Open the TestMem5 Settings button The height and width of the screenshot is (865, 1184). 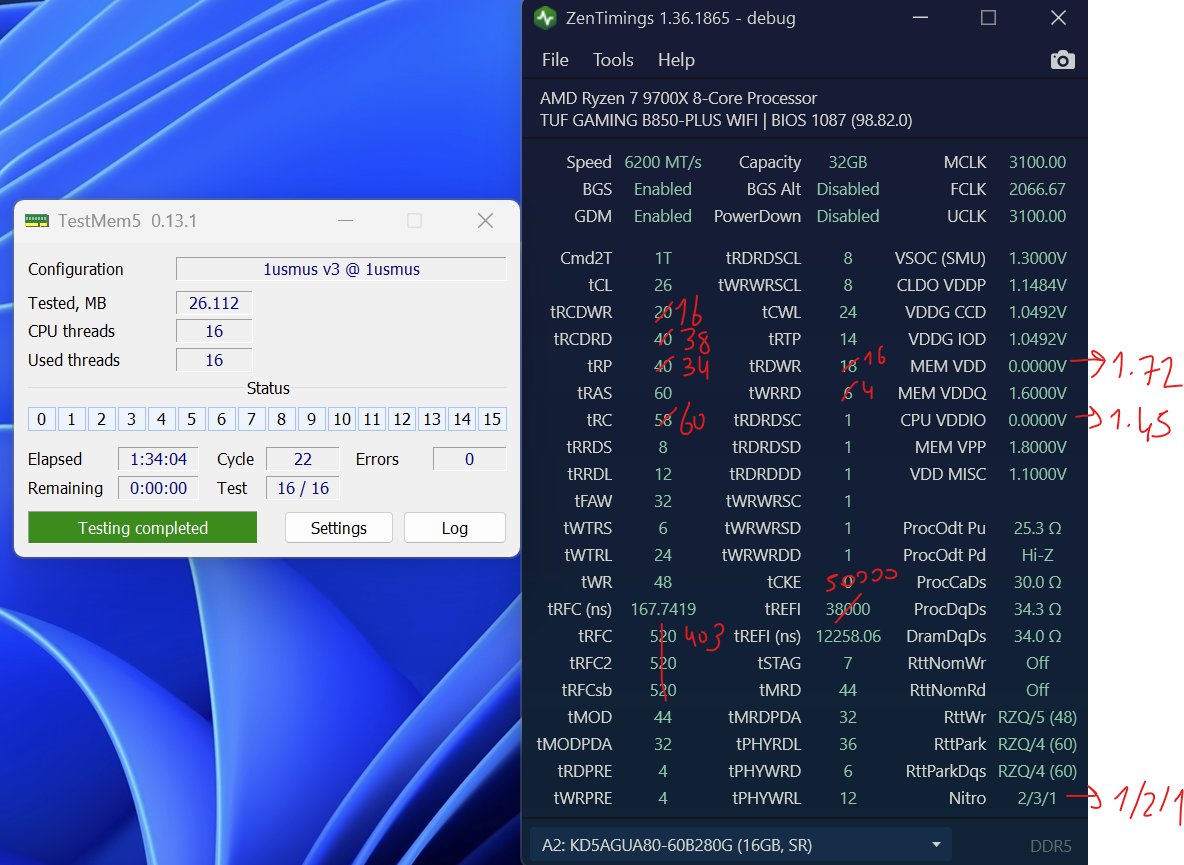[338, 528]
